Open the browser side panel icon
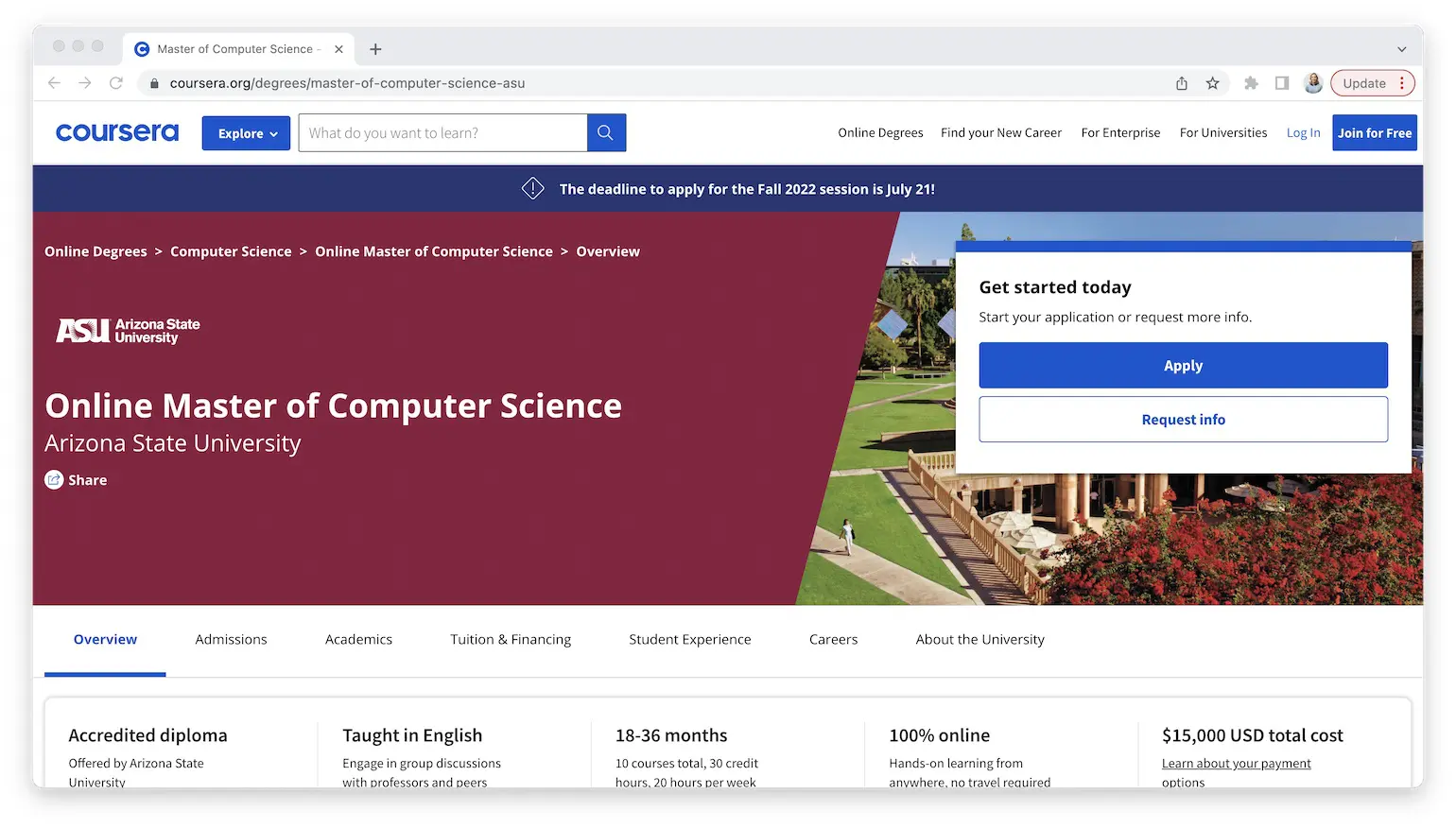The width and height of the screenshot is (1456, 828). [x=1281, y=82]
